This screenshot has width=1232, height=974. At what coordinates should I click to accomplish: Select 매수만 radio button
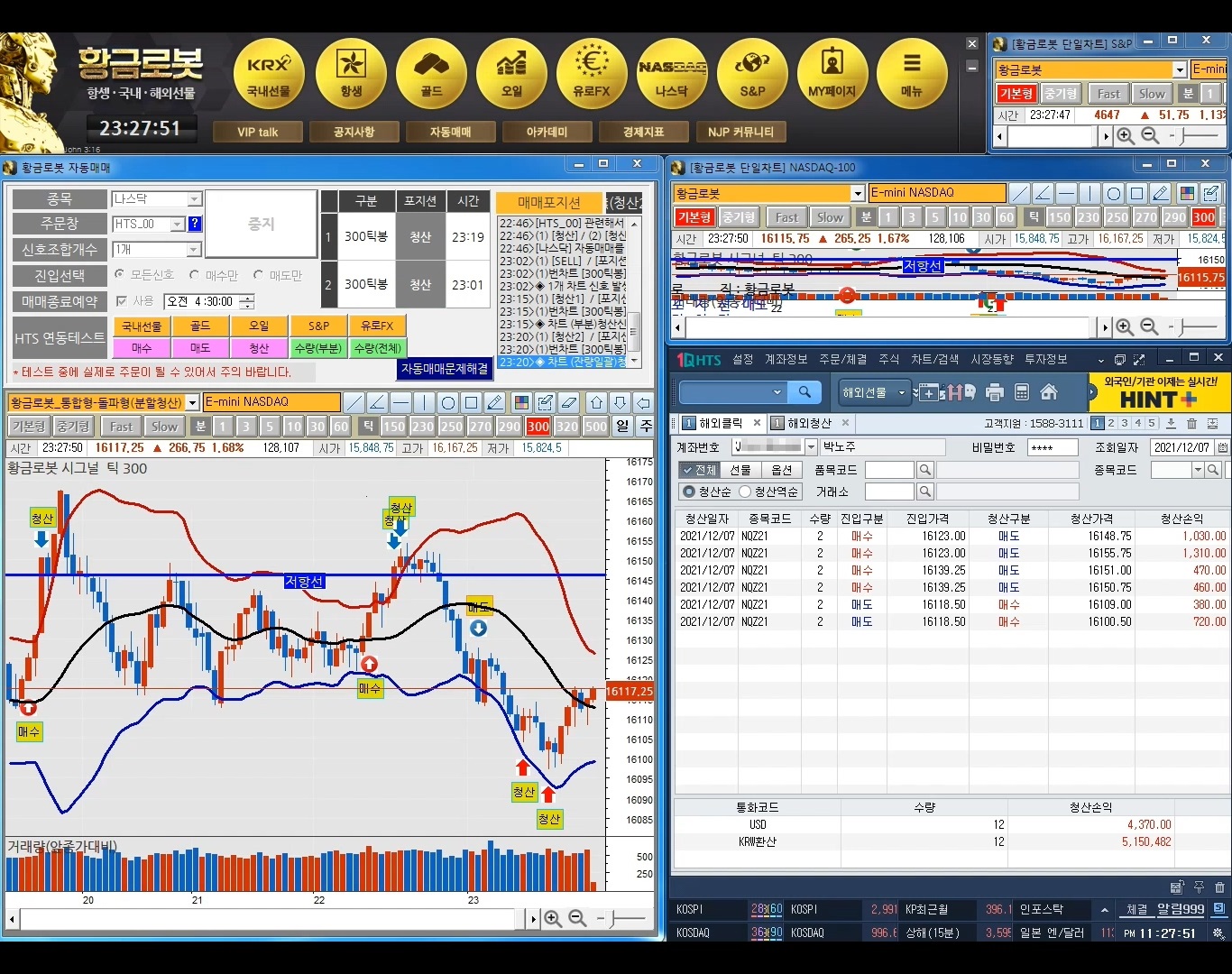(x=194, y=275)
